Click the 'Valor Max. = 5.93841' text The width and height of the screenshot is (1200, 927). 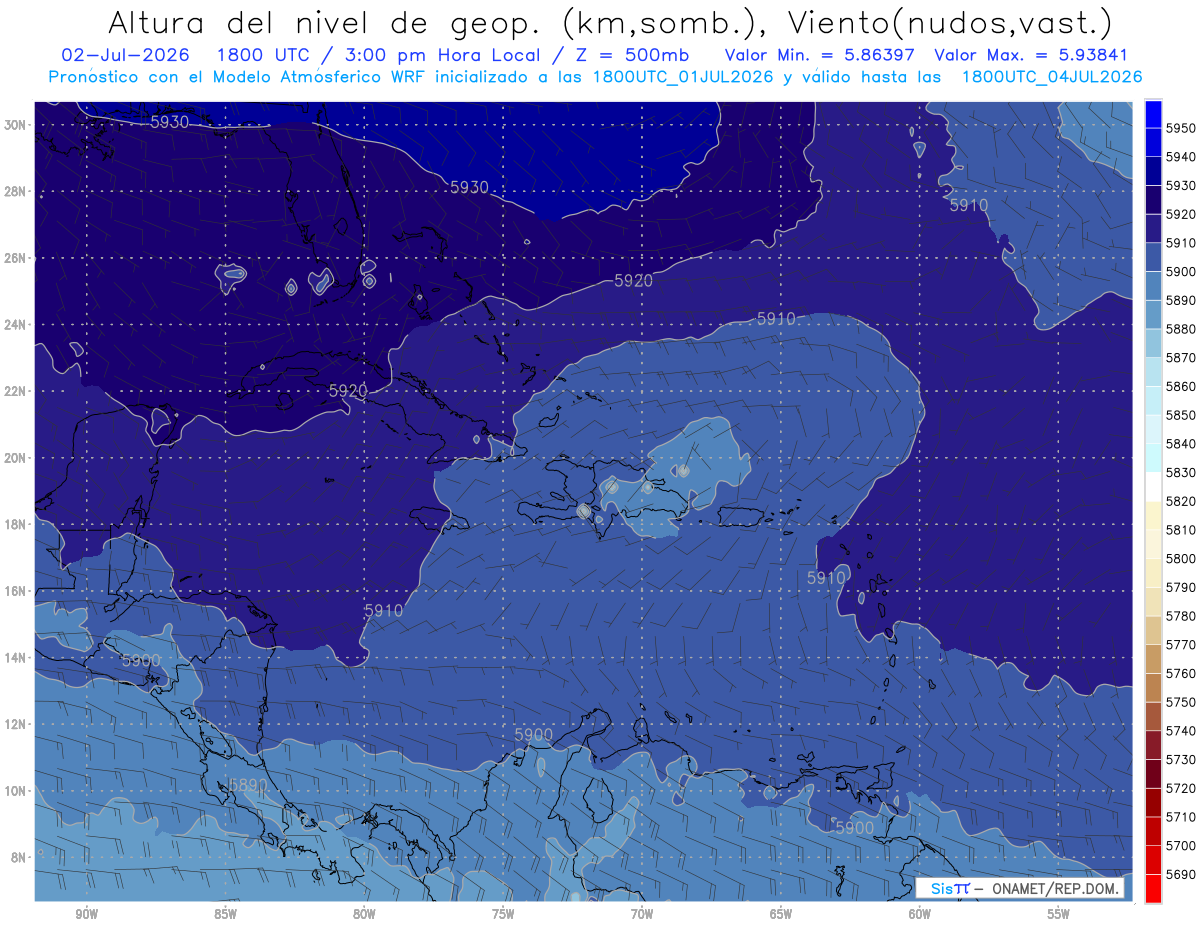[1030, 55]
